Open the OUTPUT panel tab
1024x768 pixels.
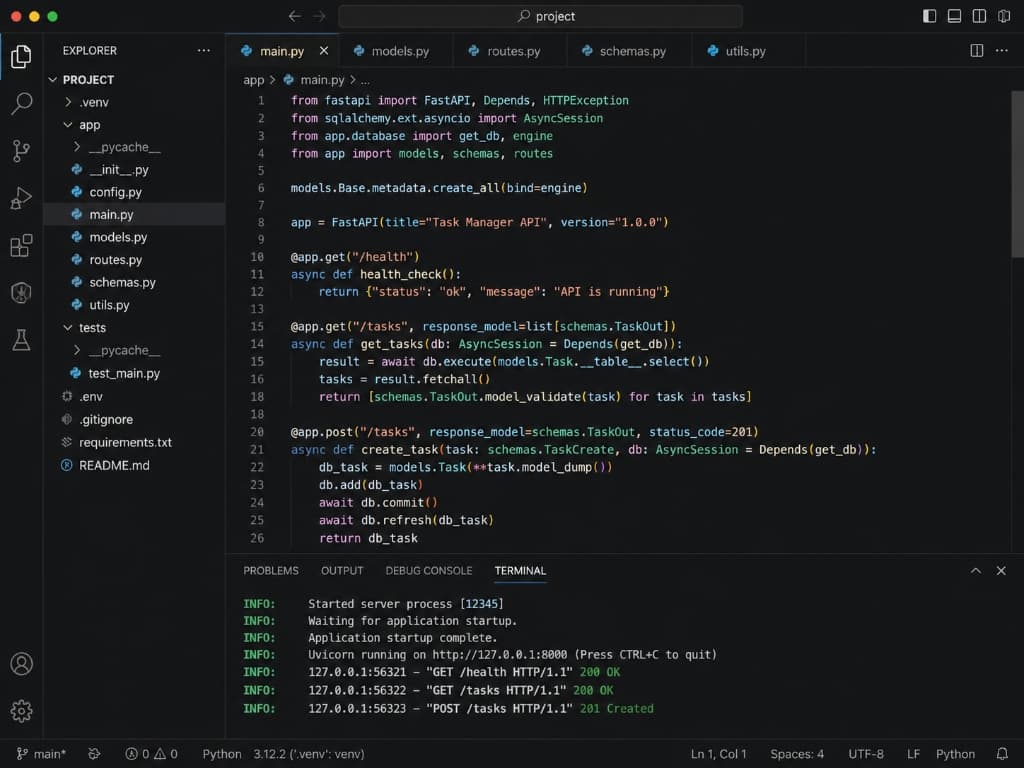pos(342,570)
